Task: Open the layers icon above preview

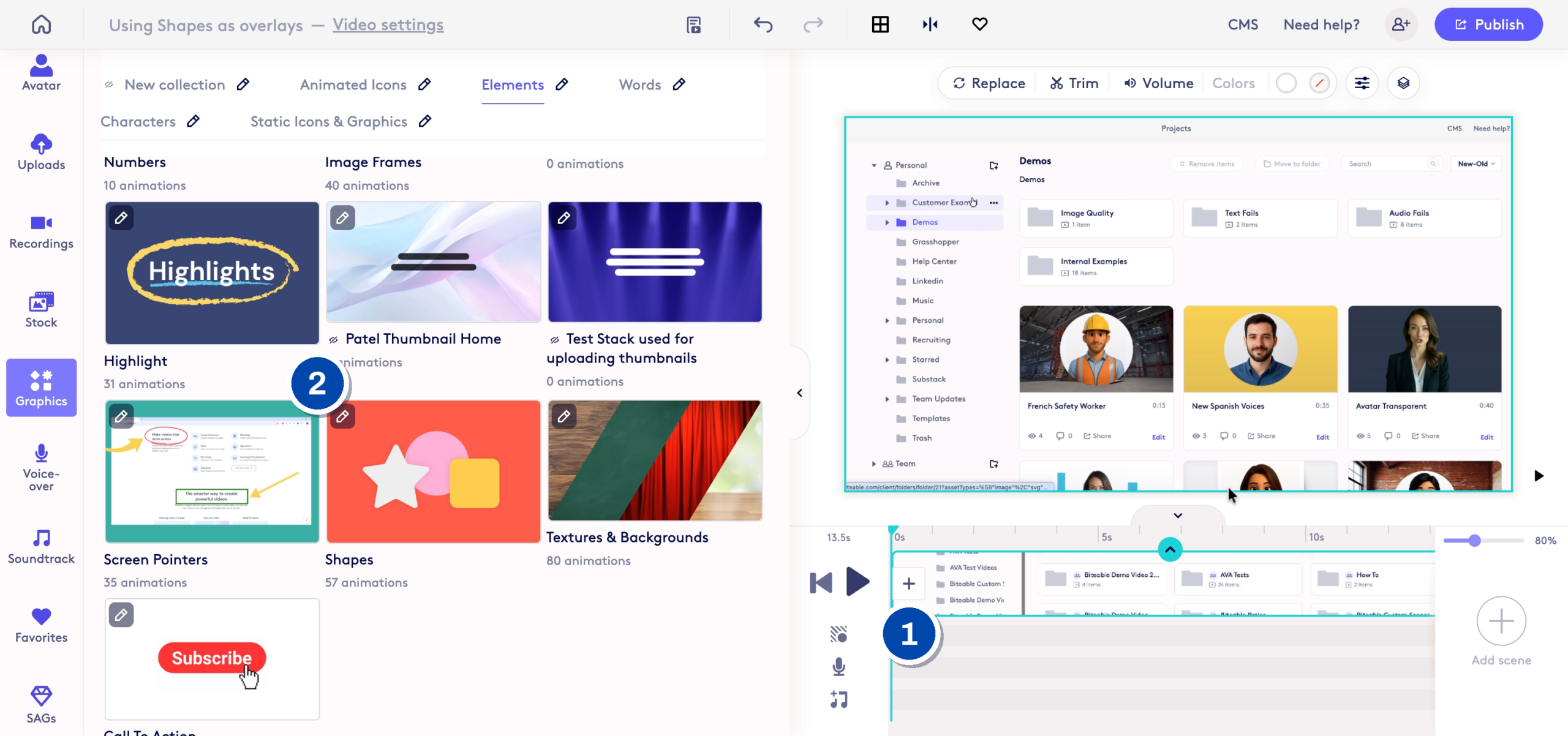Action: [1404, 83]
